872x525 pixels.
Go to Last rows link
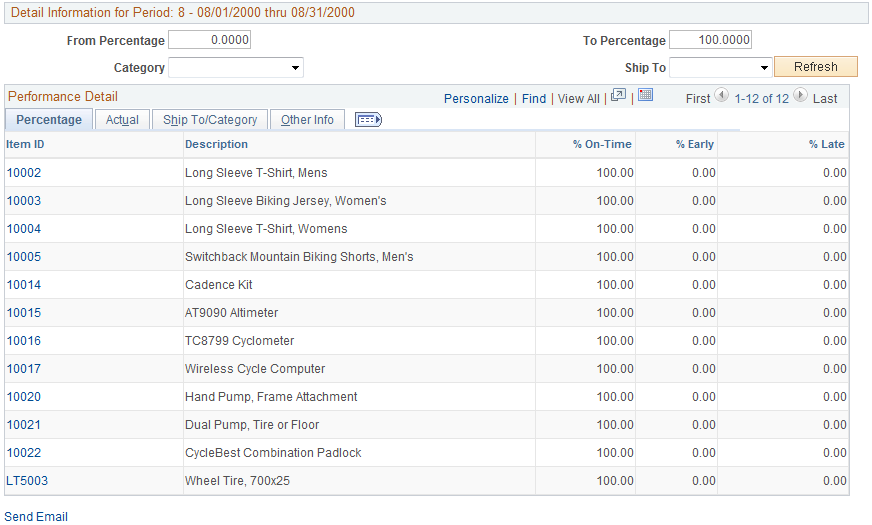pyautogui.click(x=825, y=99)
